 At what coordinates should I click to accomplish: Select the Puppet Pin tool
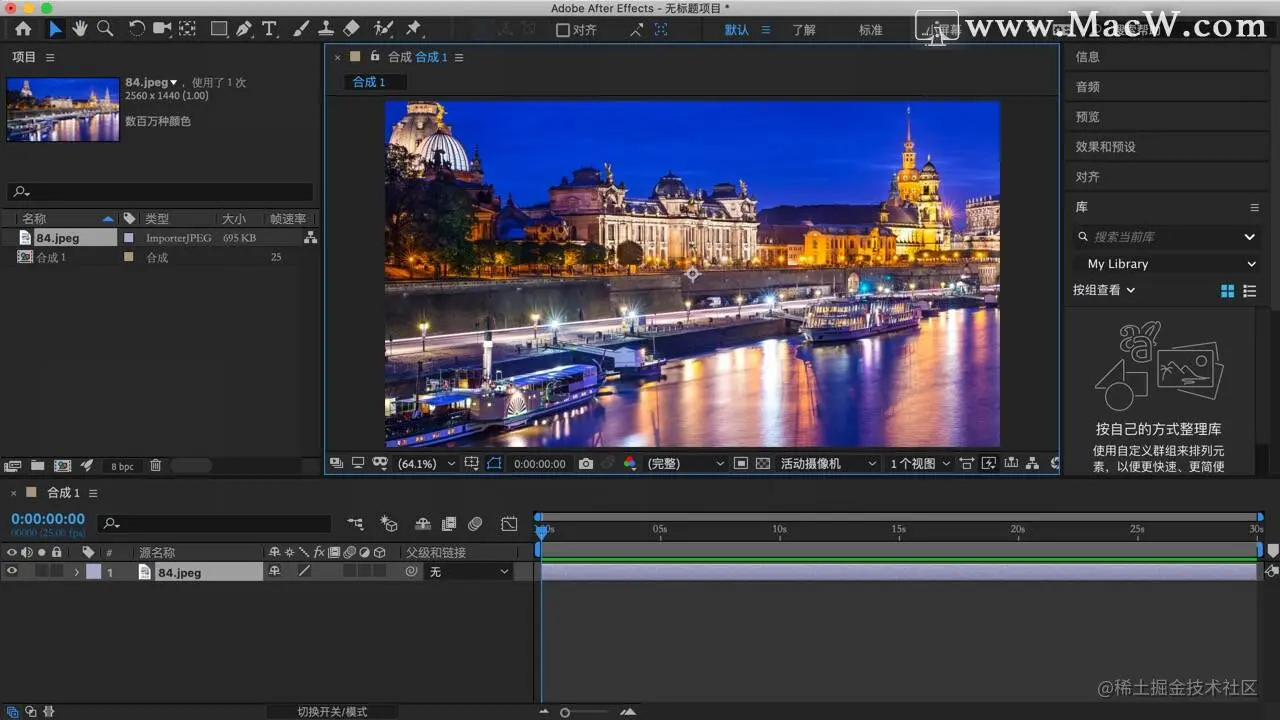tap(413, 29)
